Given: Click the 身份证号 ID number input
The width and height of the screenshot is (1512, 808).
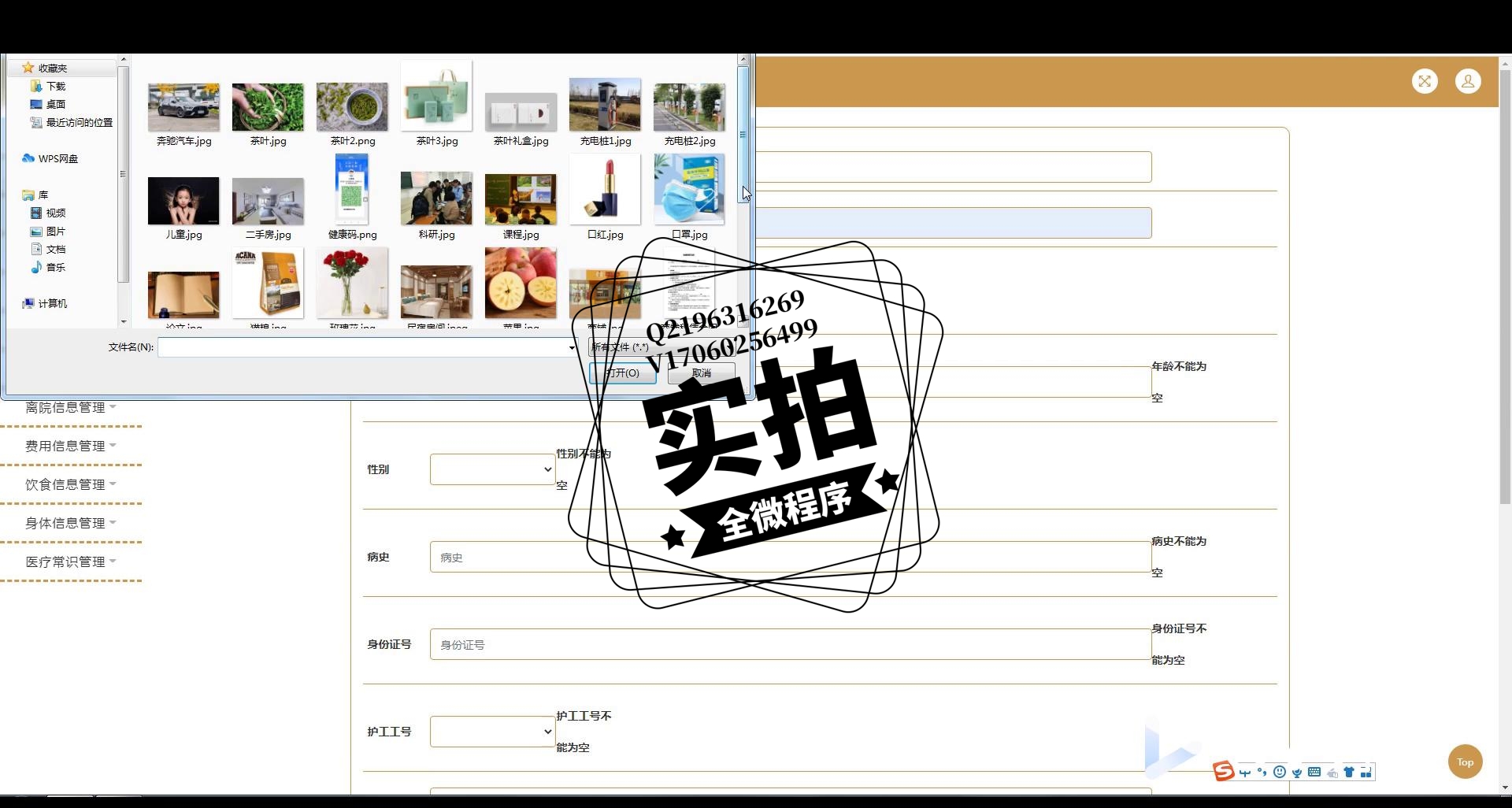Looking at the screenshot, I should pyautogui.click(x=791, y=644).
